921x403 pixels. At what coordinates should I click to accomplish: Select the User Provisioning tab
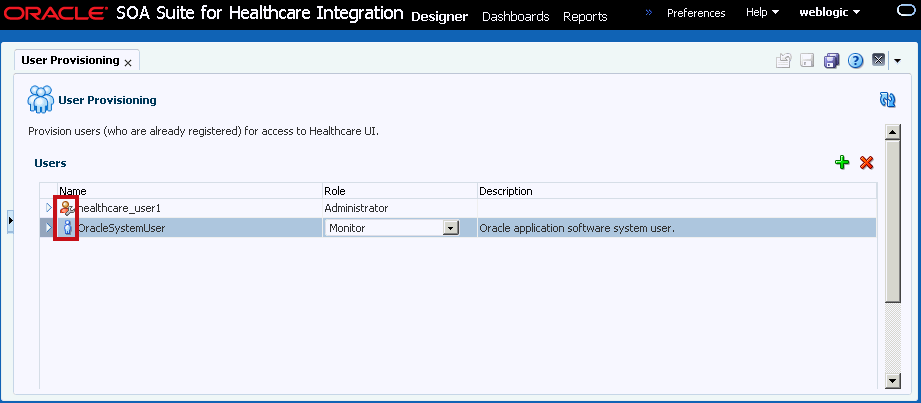pos(70,61)
